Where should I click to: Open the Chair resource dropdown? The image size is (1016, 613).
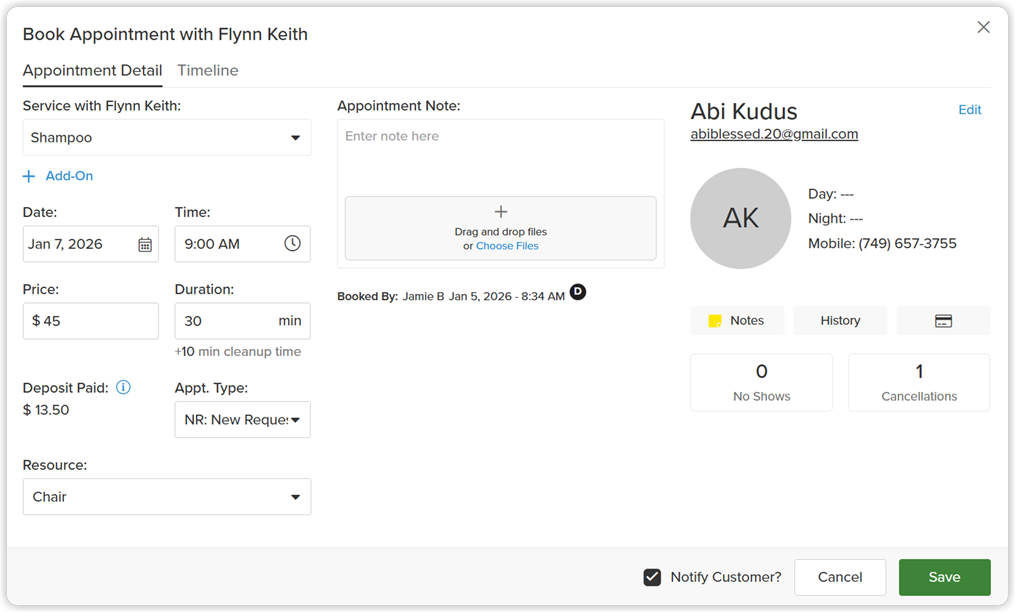click(x=167, y=497)
